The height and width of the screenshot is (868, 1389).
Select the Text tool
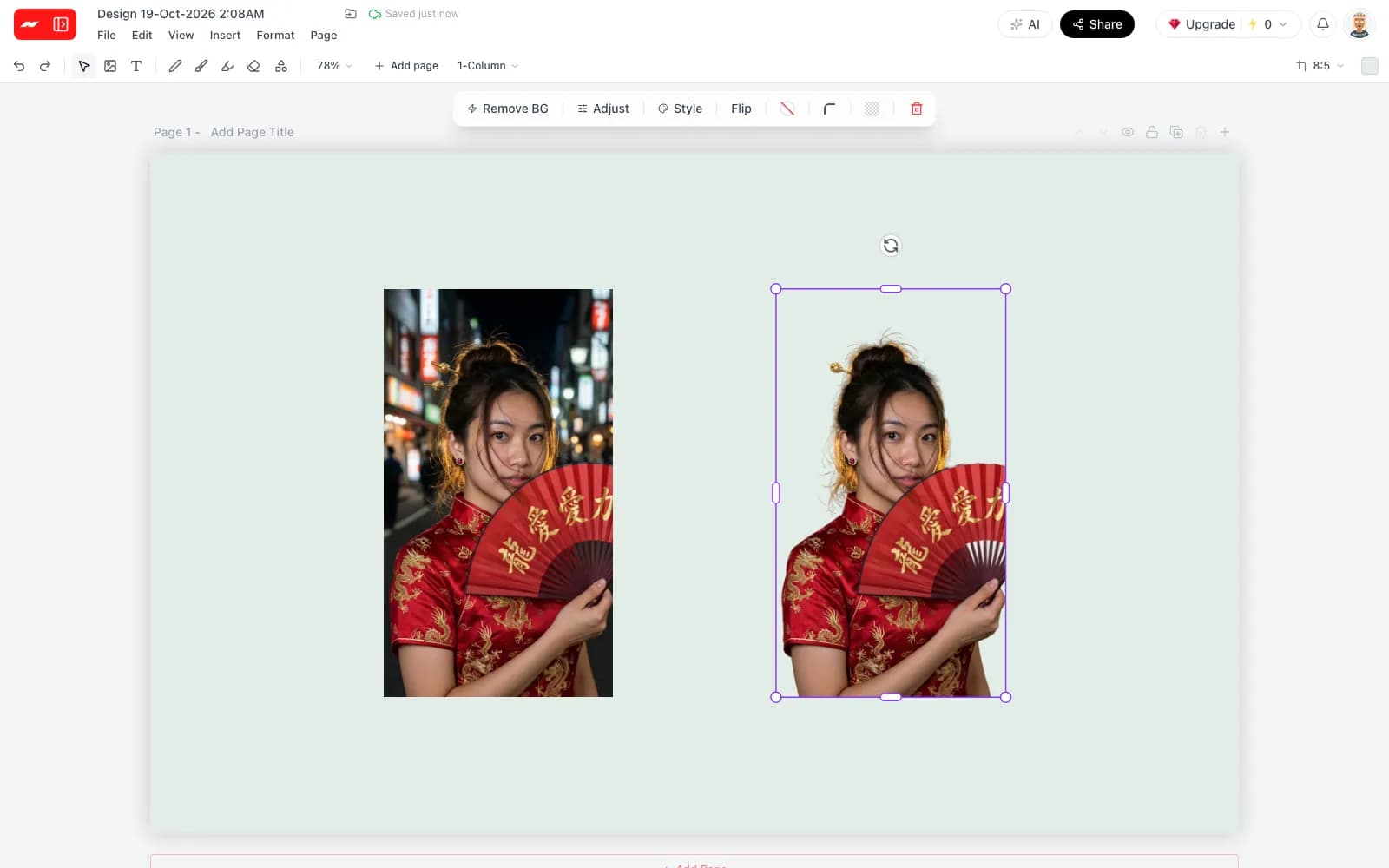(136, 66)
